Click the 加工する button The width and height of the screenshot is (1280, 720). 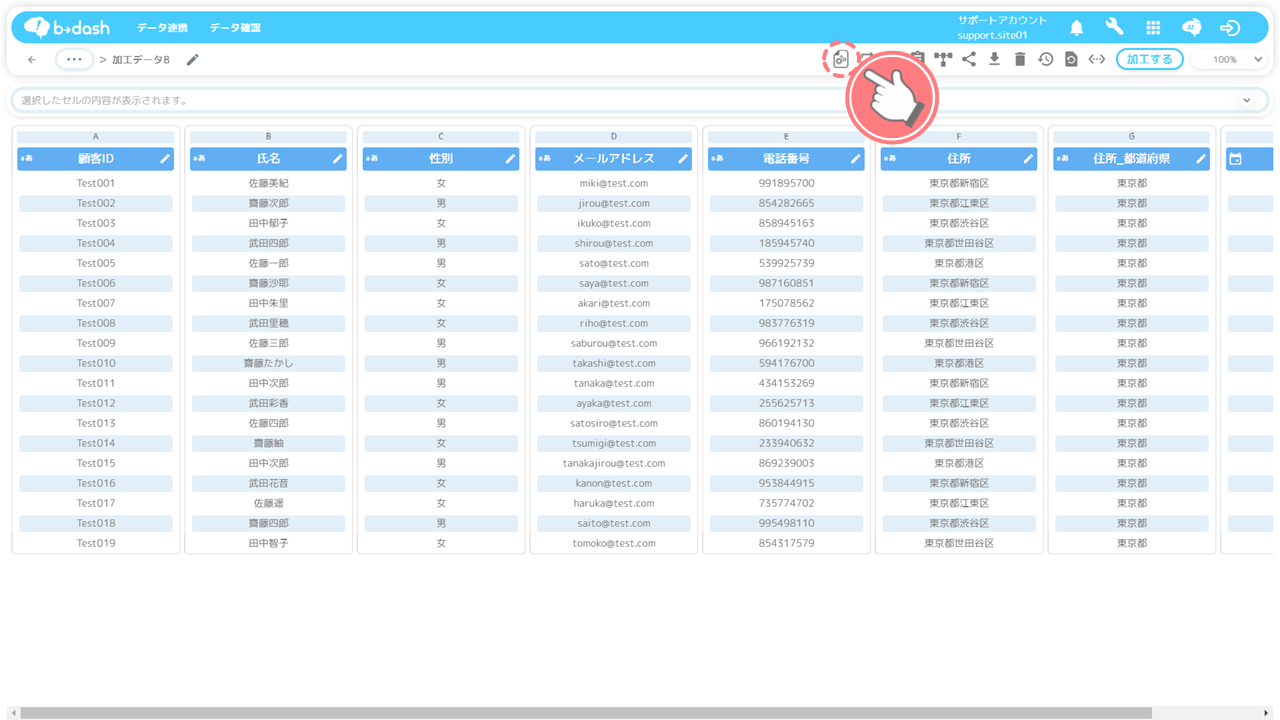[1149, 60]
